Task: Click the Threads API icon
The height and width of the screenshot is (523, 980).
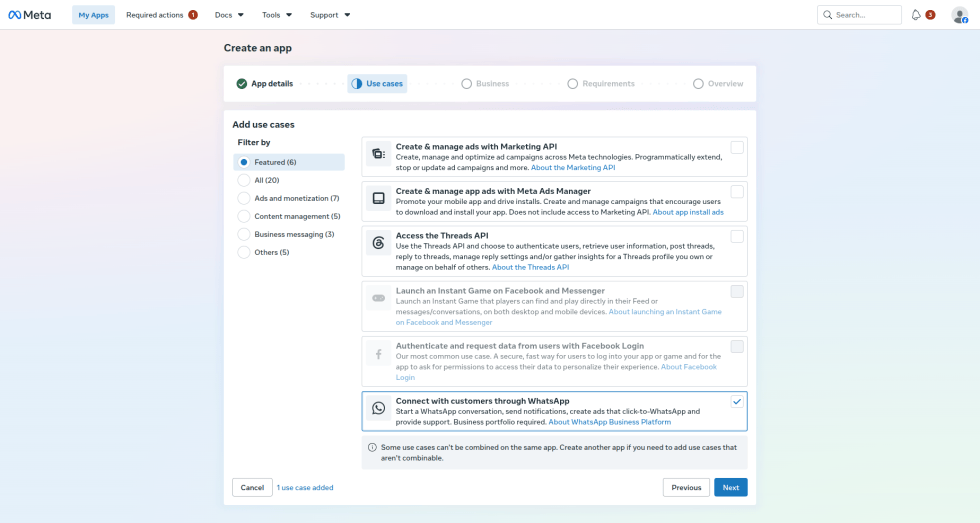Action: point(378,243)
